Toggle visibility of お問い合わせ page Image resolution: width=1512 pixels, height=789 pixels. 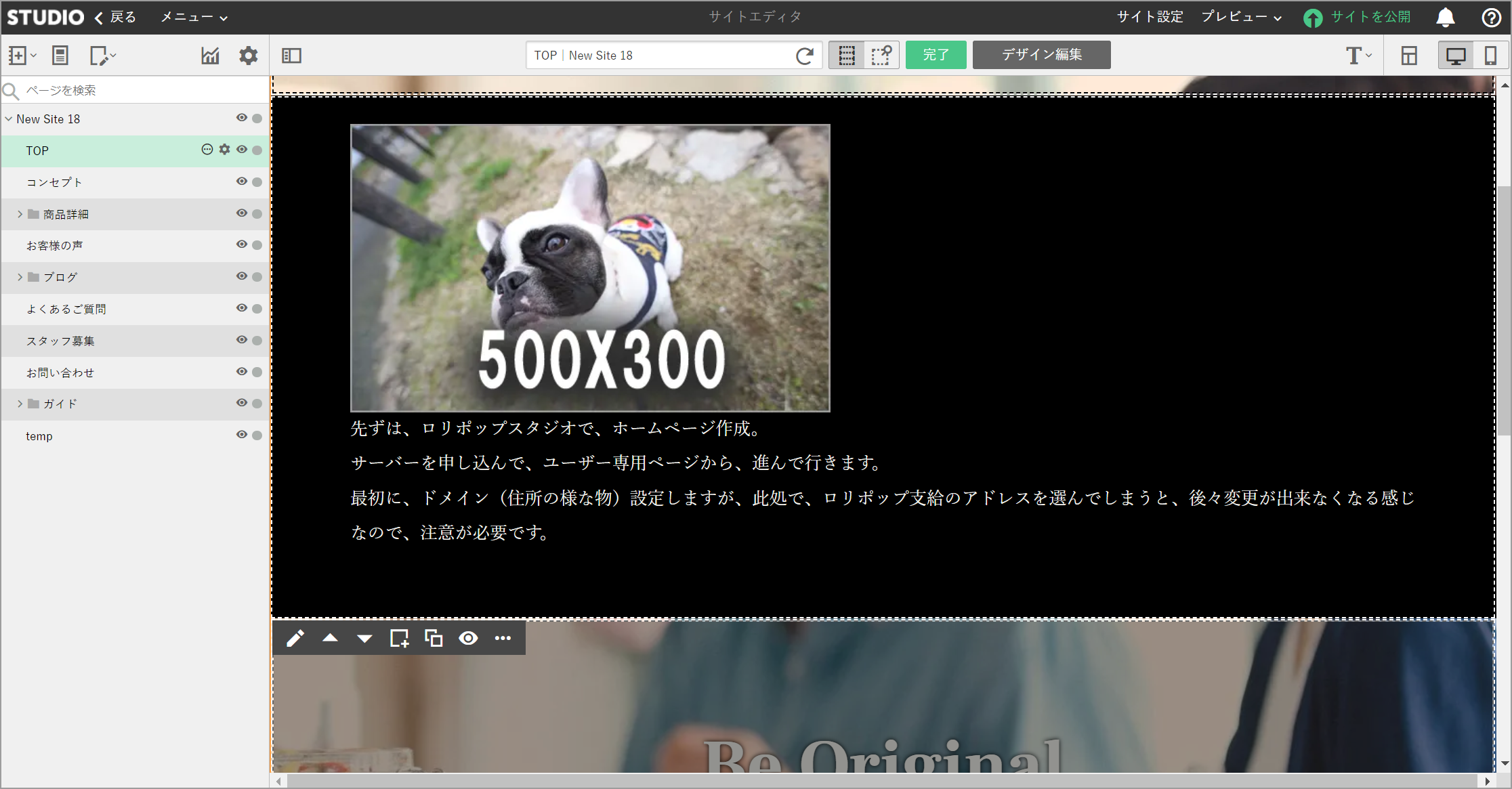tap(241, 372)
